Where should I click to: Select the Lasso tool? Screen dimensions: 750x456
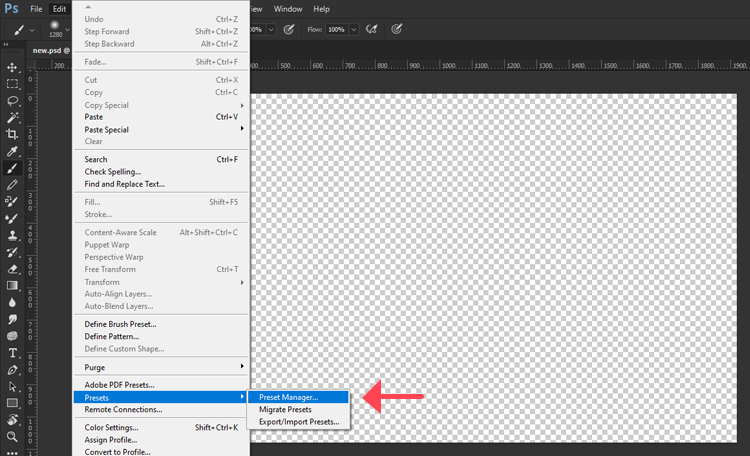pos(13,101)
